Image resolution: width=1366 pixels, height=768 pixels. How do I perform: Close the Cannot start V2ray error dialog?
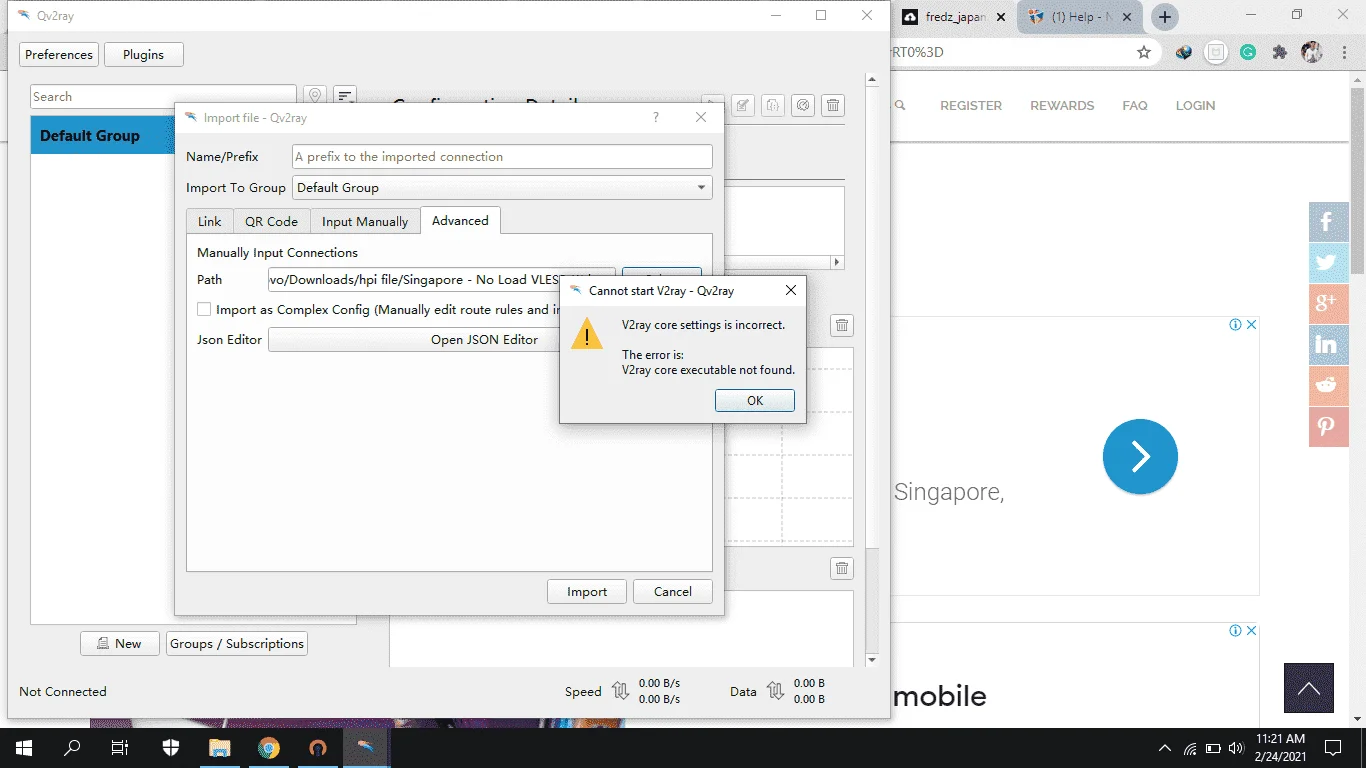pyautogui.click(x=790, y=291)
